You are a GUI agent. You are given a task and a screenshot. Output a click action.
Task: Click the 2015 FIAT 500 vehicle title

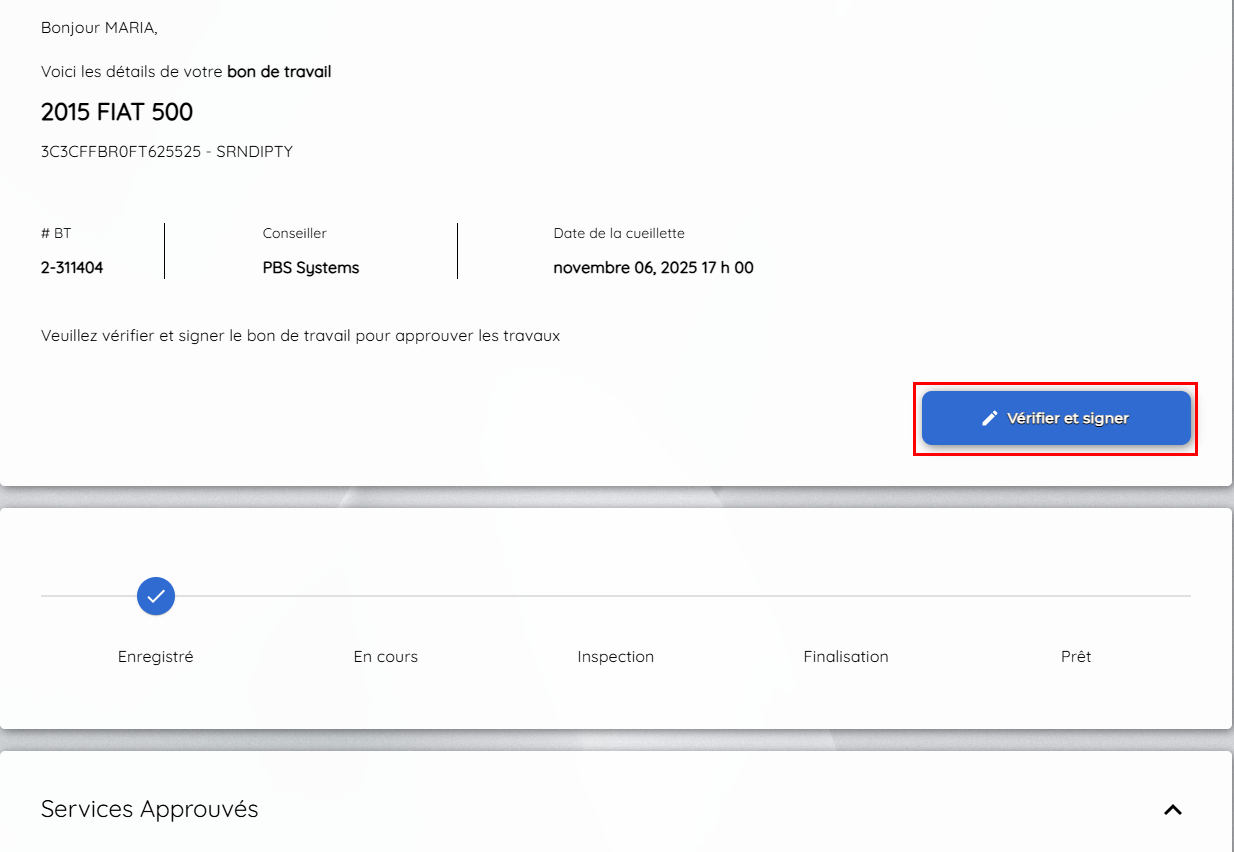pos(117,112)
